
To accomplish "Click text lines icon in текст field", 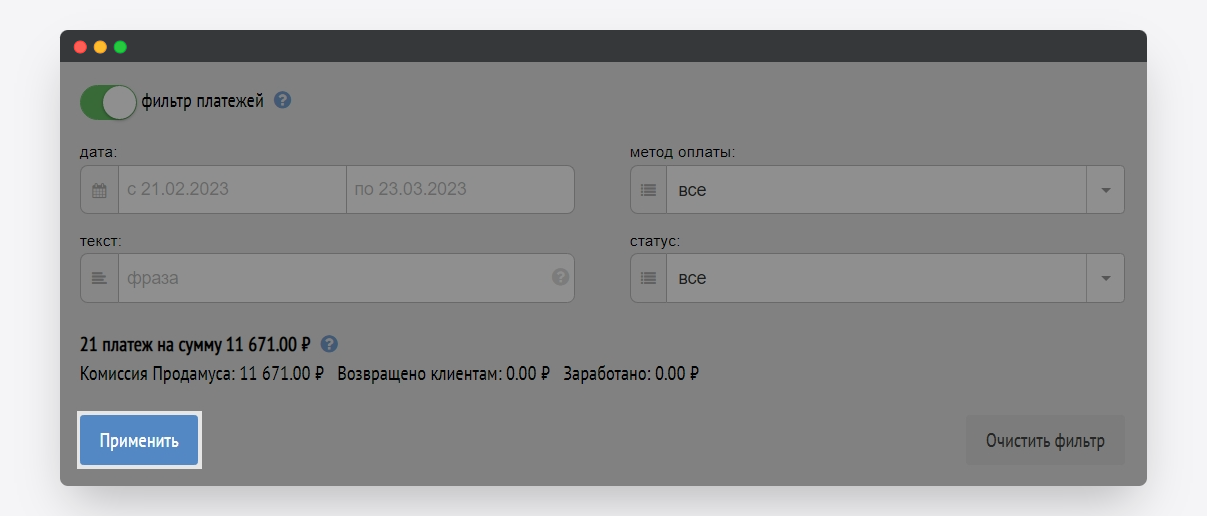I will pos(99,278).
